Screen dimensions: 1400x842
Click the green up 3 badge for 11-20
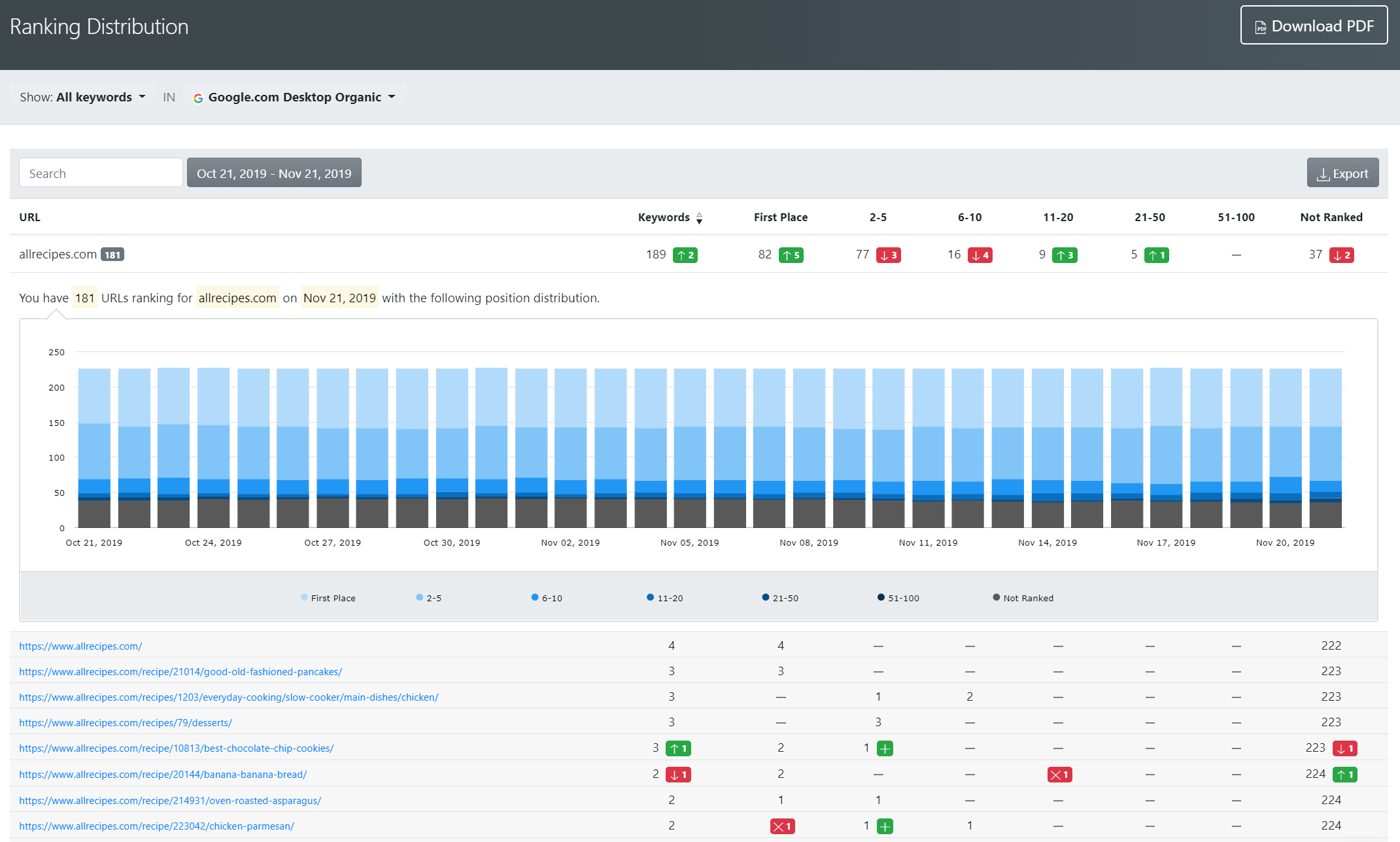pos(1065,255)
